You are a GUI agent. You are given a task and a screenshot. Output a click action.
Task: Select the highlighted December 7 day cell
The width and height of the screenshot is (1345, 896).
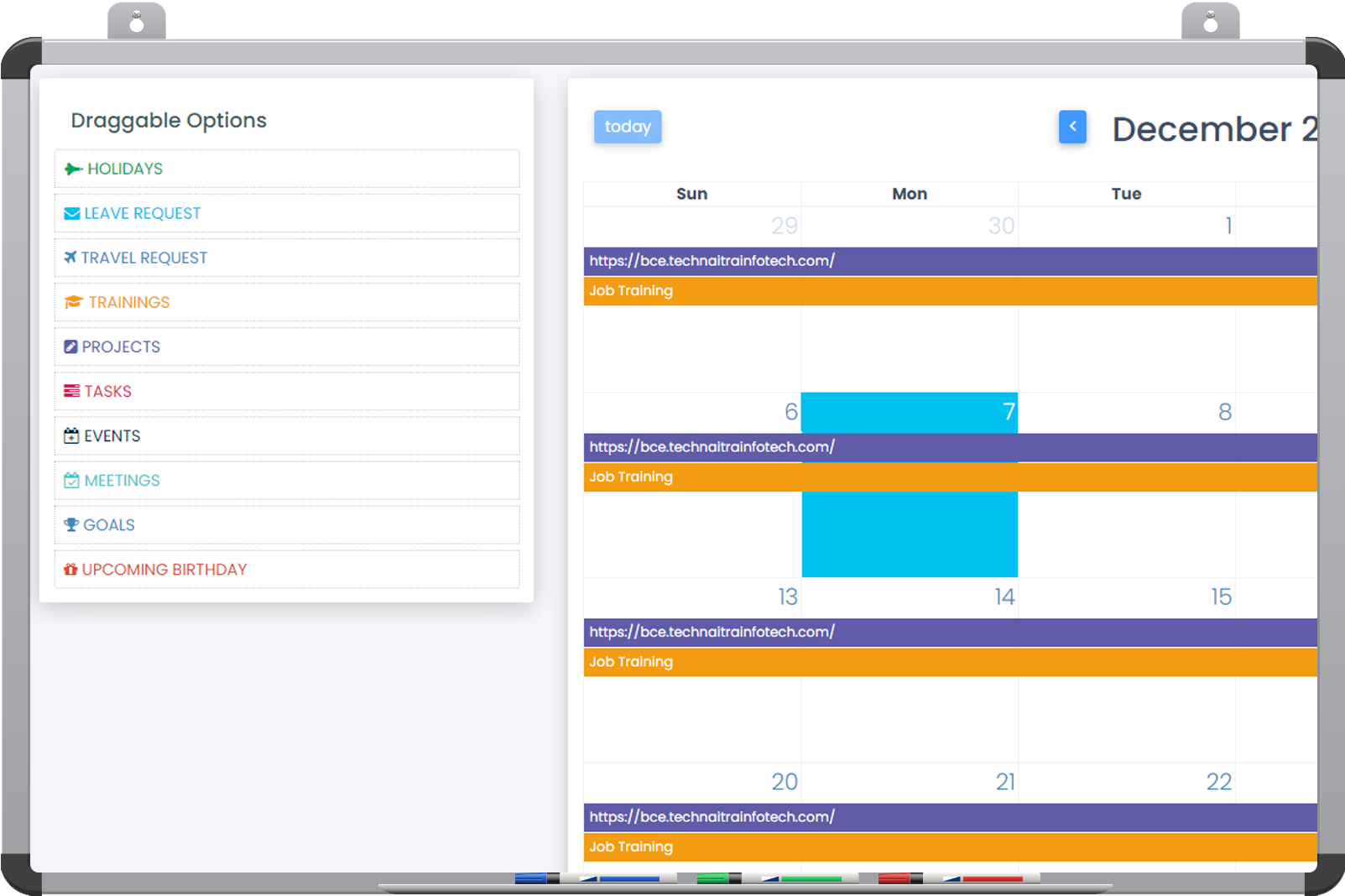pos(910,535)
